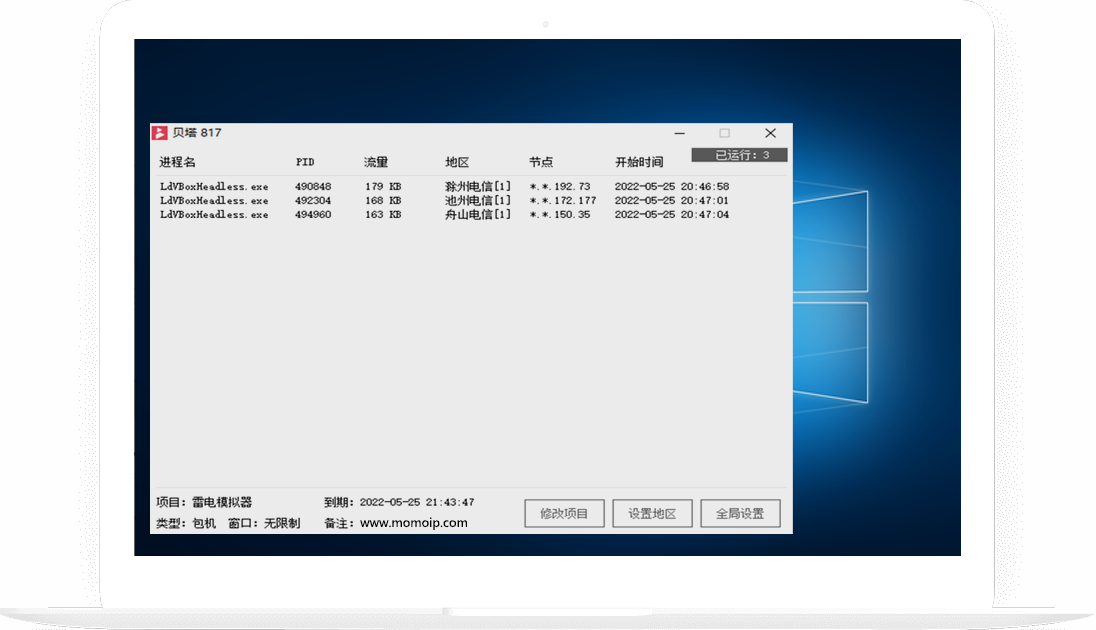Click the 类型: 包机 label
Screen dimensions: 1096x630
pyautogui.click(x=186, y=523)
